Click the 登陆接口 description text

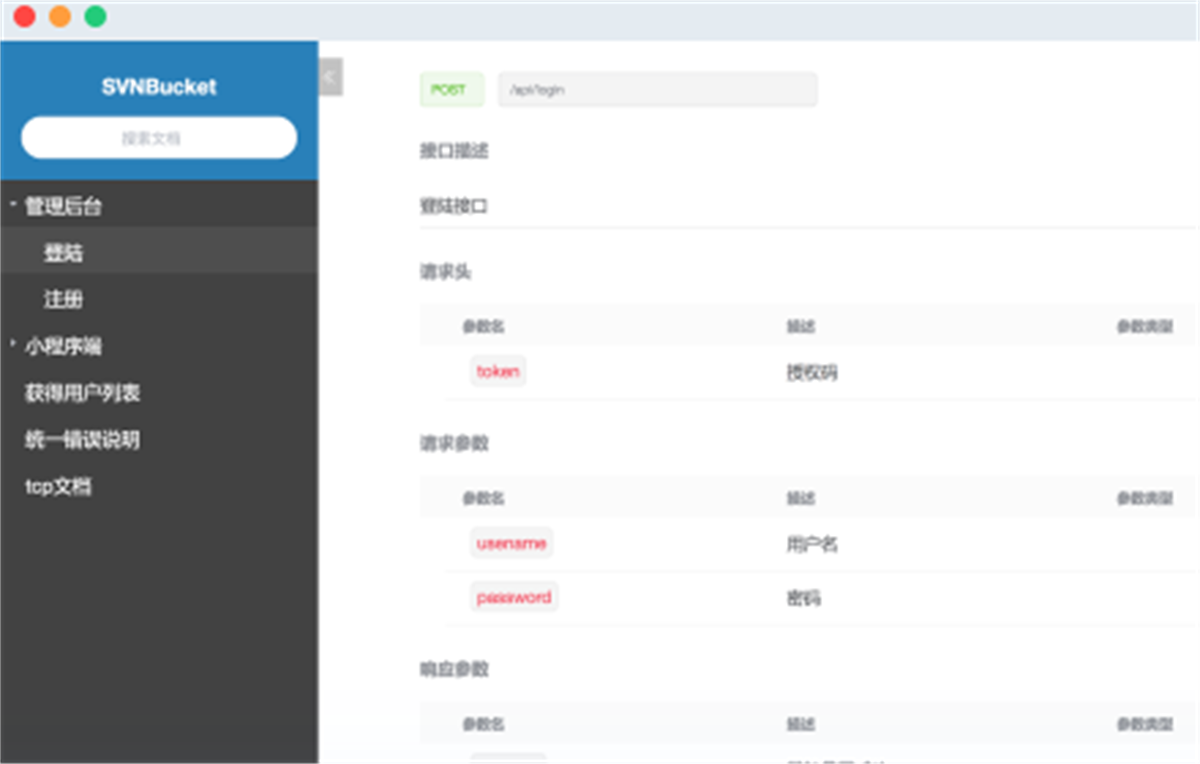454,207
